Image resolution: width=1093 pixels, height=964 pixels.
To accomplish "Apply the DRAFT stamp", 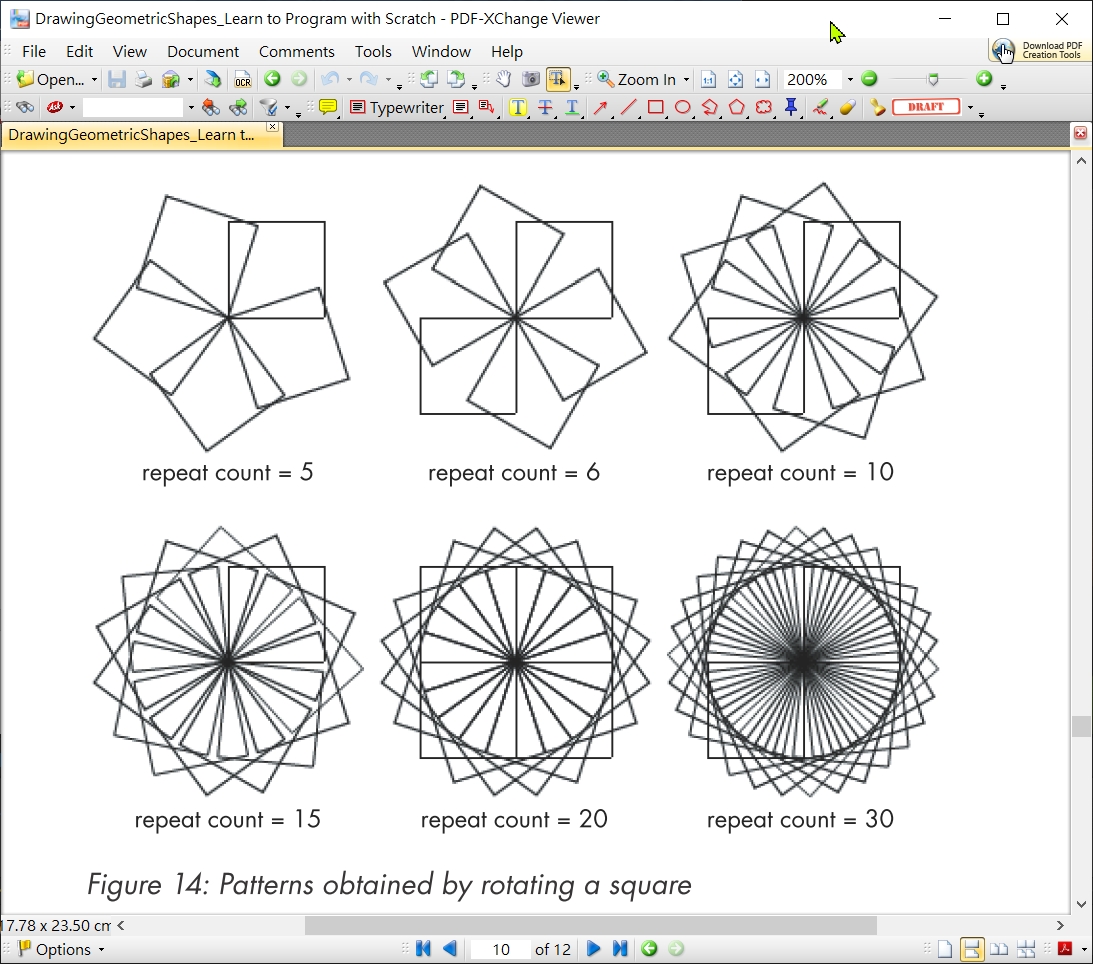I will tap(925, 107).
